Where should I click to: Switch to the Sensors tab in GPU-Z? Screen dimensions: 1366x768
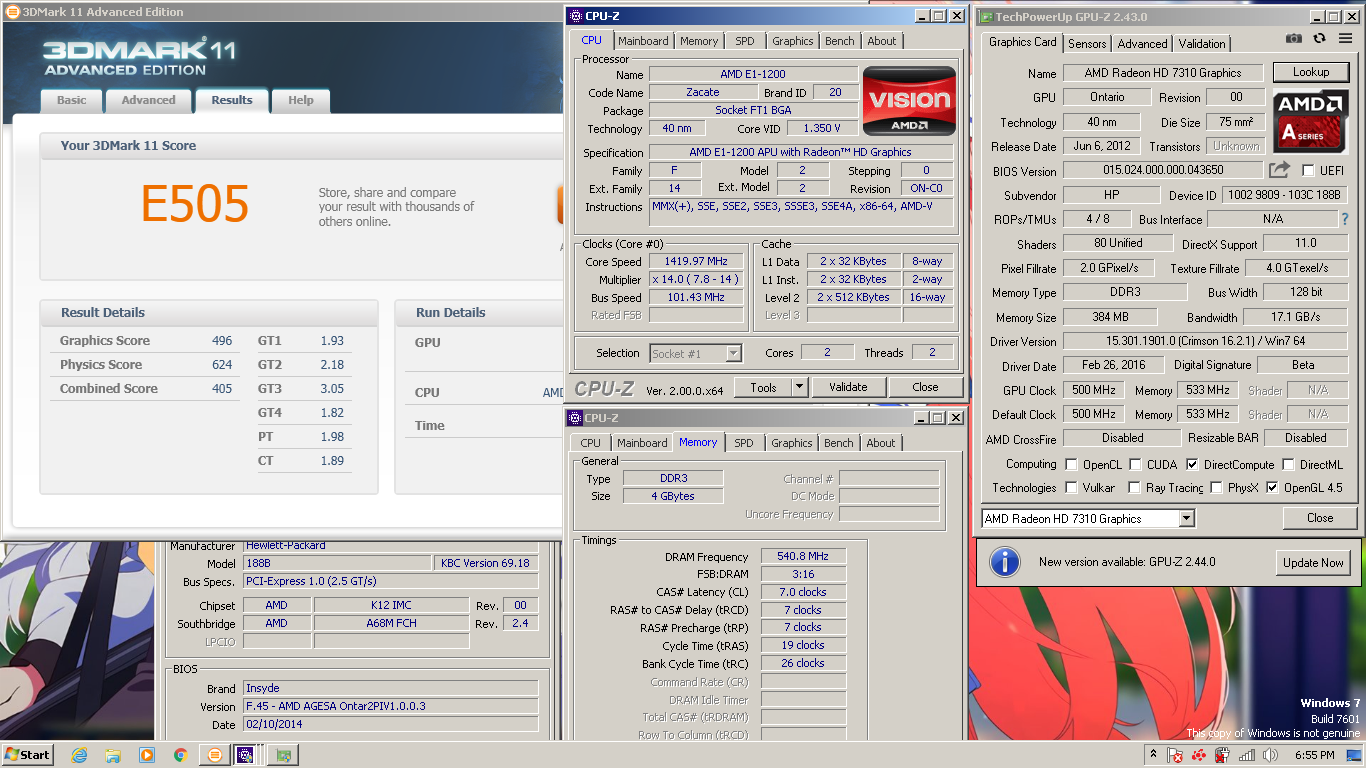(x=1087, y=44)
